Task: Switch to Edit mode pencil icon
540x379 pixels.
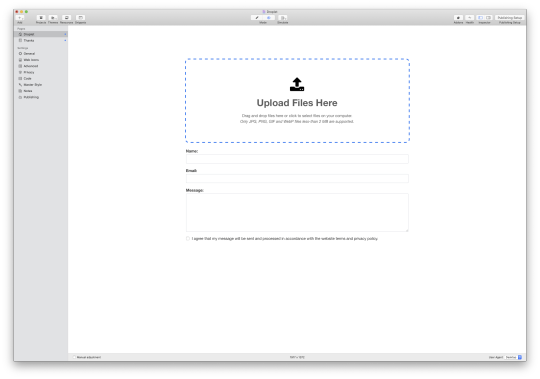Action: pyautogui.click(x=257, y=18)
